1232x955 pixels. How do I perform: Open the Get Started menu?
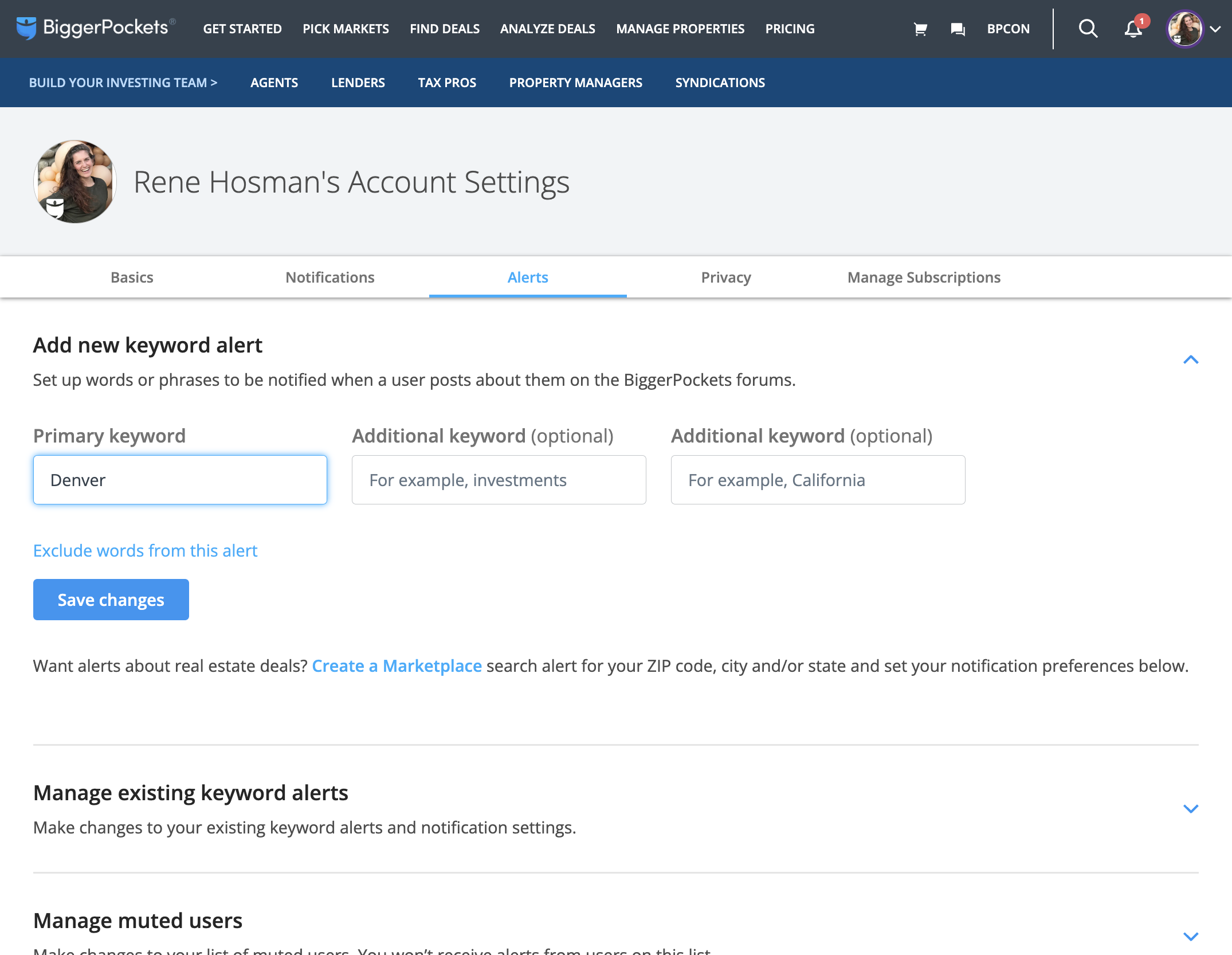click(242, 29)
